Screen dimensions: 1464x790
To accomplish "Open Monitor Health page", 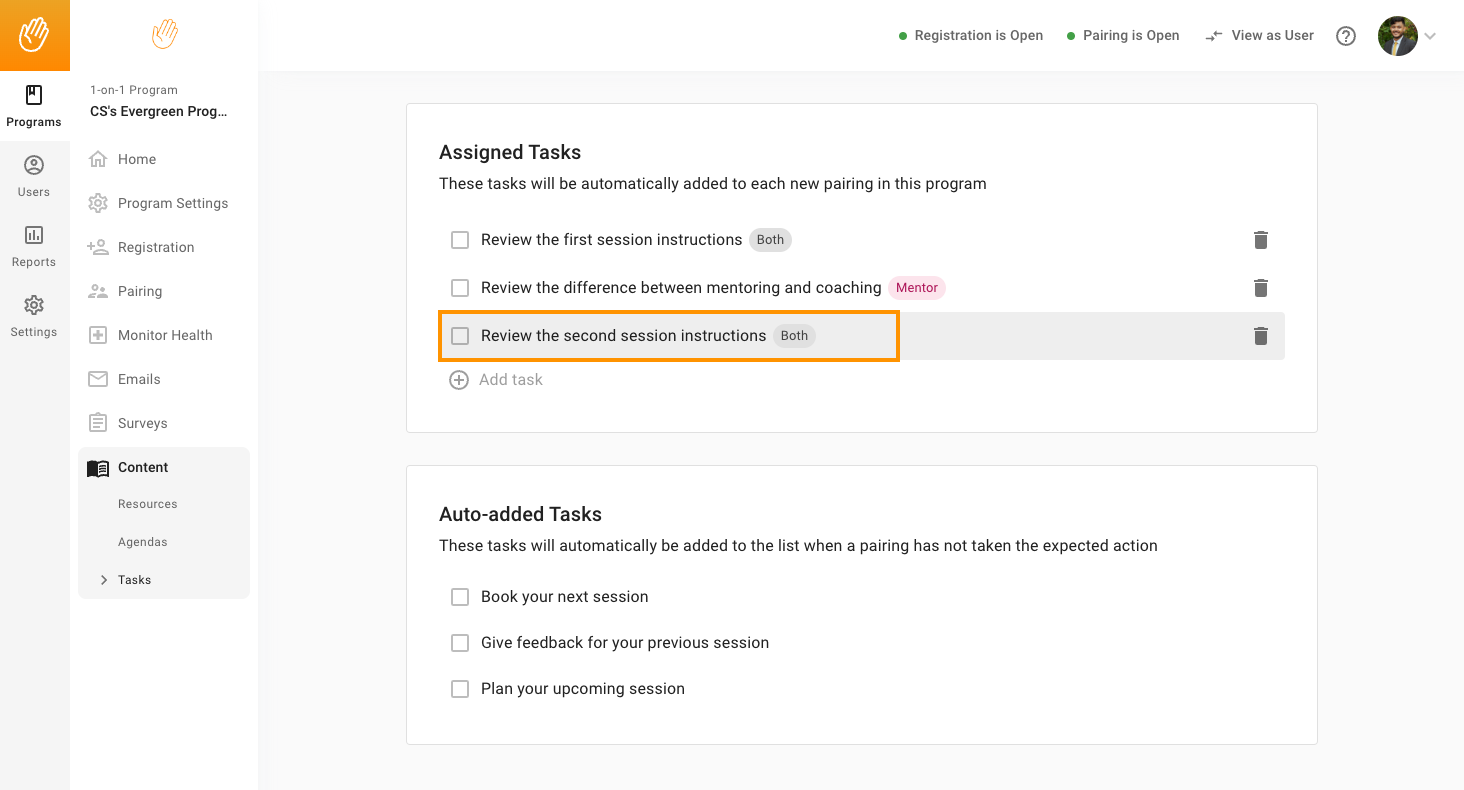I will pyautogui.click(x=164, y=335).
